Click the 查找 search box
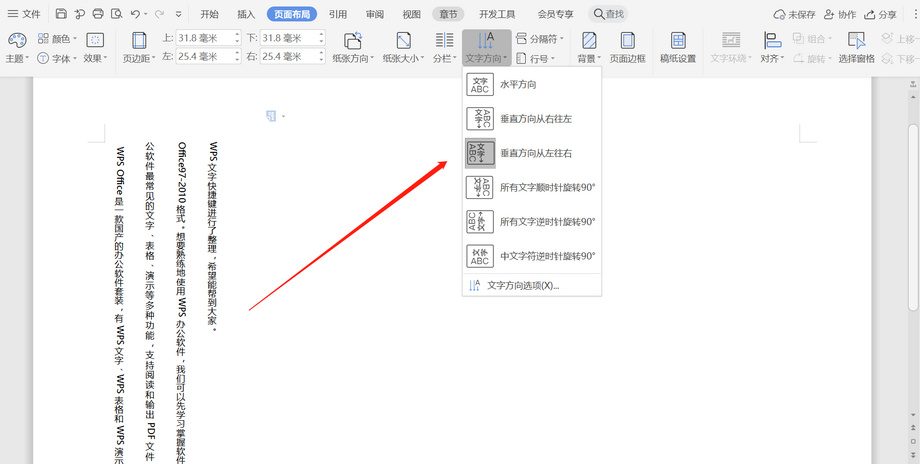Image resolution: width=920 pixels, height=464 pixels. point(608,14)
